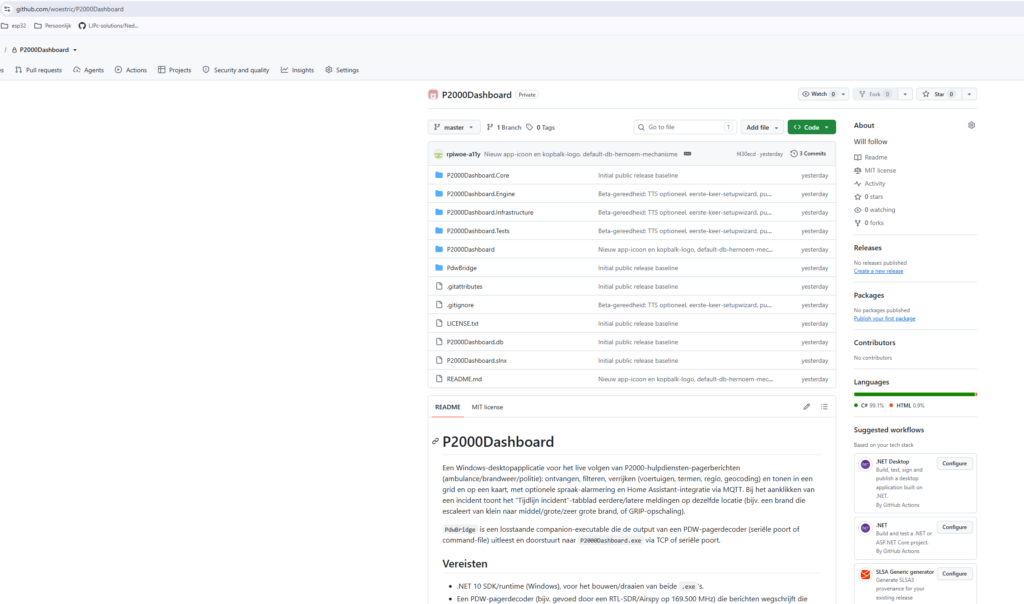
Task: Configure the SLSA Generic generator workflow
Action: coord(954,573)
